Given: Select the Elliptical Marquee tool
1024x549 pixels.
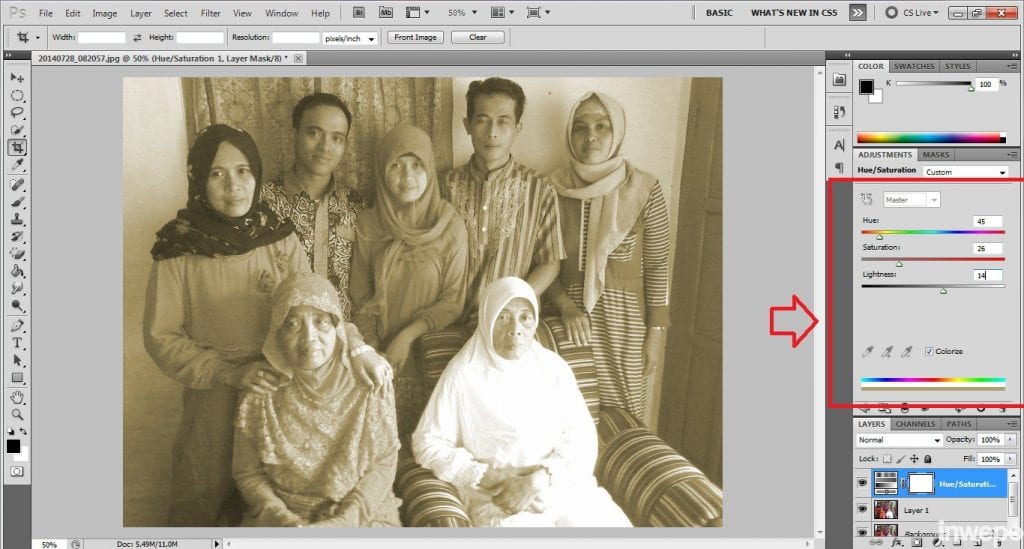Looking at the screenshot, I should point(17,95).
